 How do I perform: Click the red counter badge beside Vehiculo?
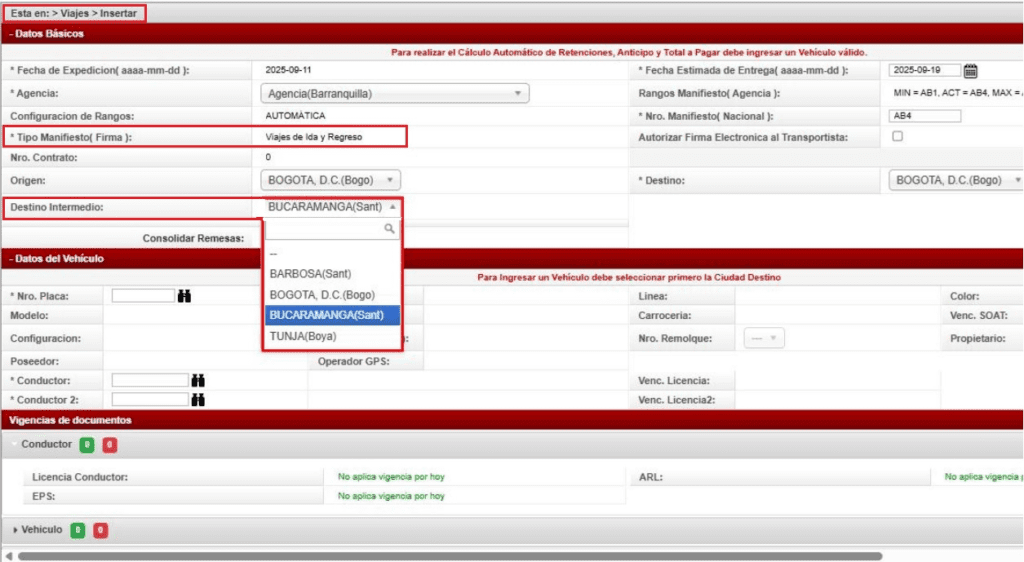101,530
